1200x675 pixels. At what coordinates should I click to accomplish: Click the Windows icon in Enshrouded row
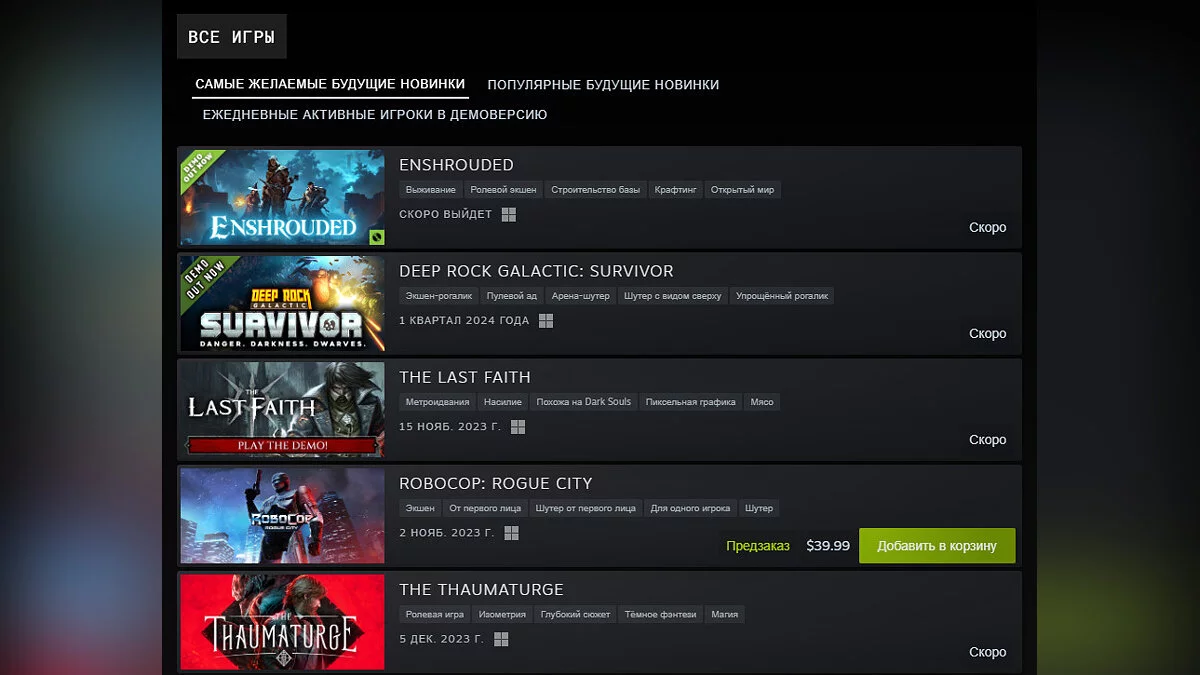tap(509, 214)
